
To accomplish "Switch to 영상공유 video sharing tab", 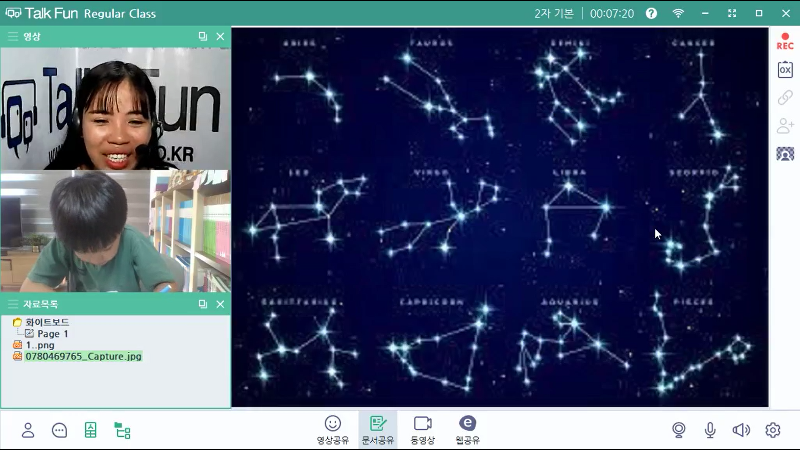I will 333,429.
